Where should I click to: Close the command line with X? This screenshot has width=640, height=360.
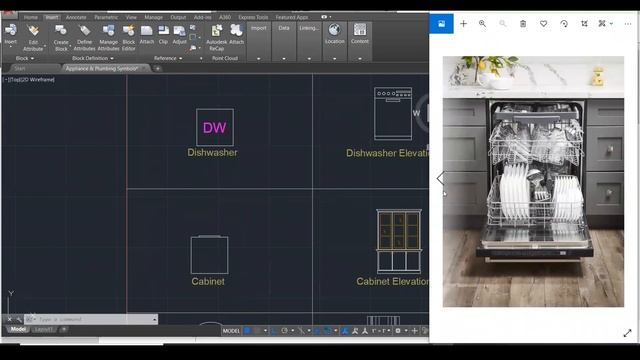click(10, 319)
